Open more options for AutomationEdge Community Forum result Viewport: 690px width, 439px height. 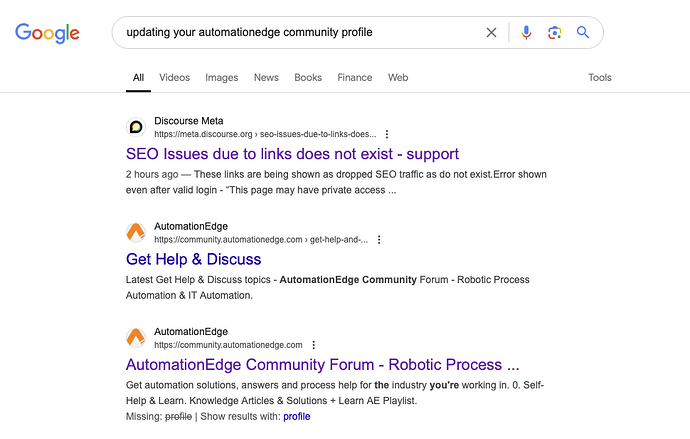tap(314, 345)
